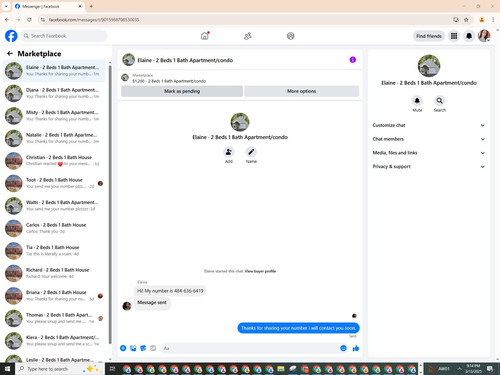This screenshot has width=500, height=375.
Task: Open Windows Start menu
Action: tap(7, 369)
